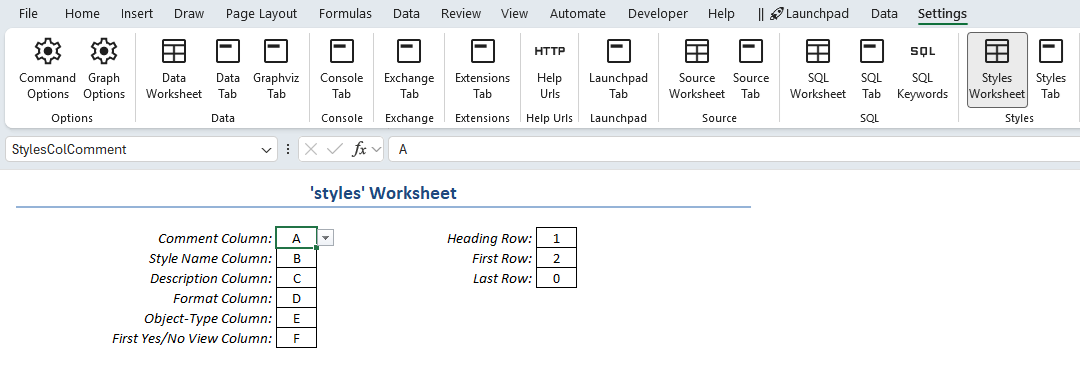Click the First Row label
Viewport: 1080px width, 369px height.
tap(502, 259)
